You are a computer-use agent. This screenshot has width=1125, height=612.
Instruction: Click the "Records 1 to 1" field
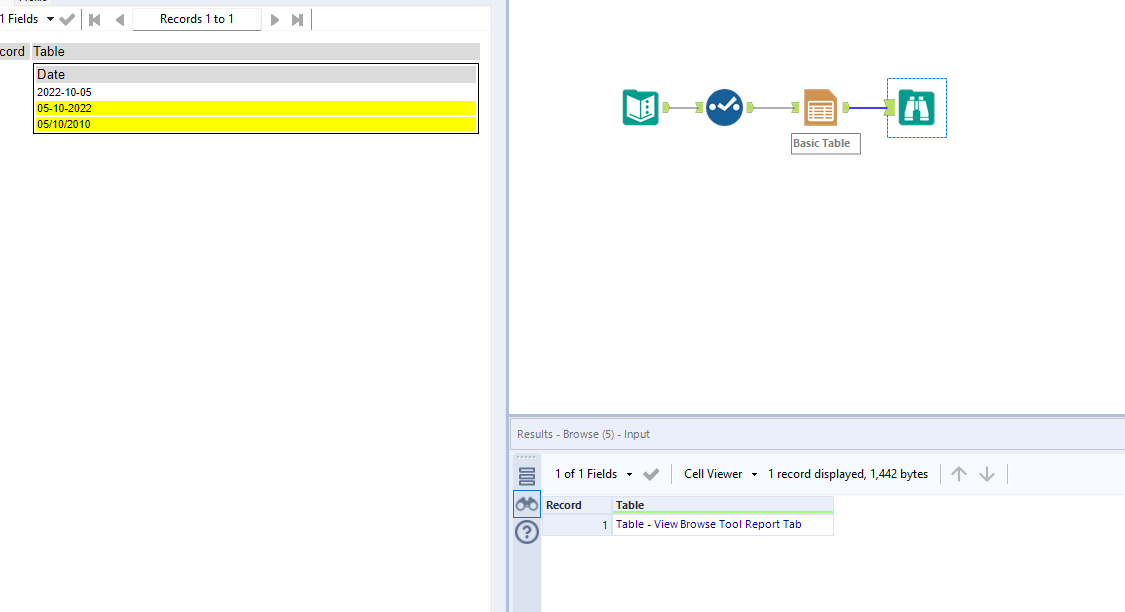coord(197,18)
